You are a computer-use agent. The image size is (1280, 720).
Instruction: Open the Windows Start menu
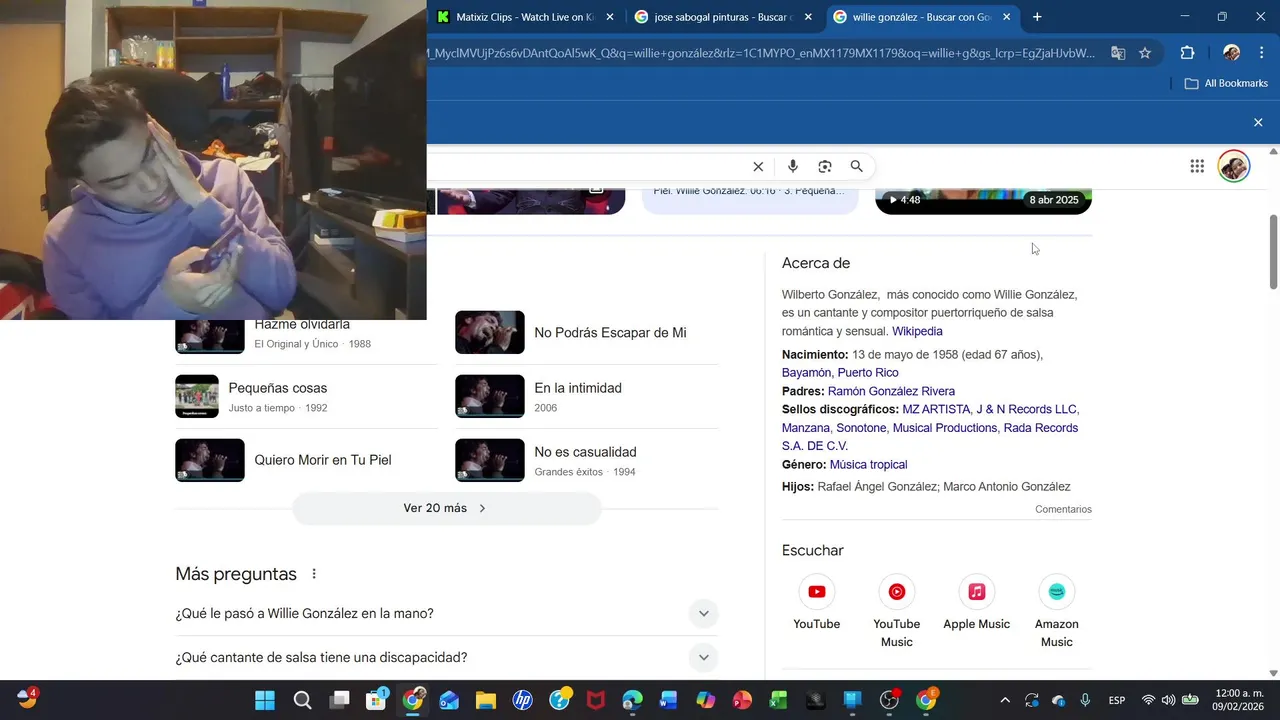265,700
